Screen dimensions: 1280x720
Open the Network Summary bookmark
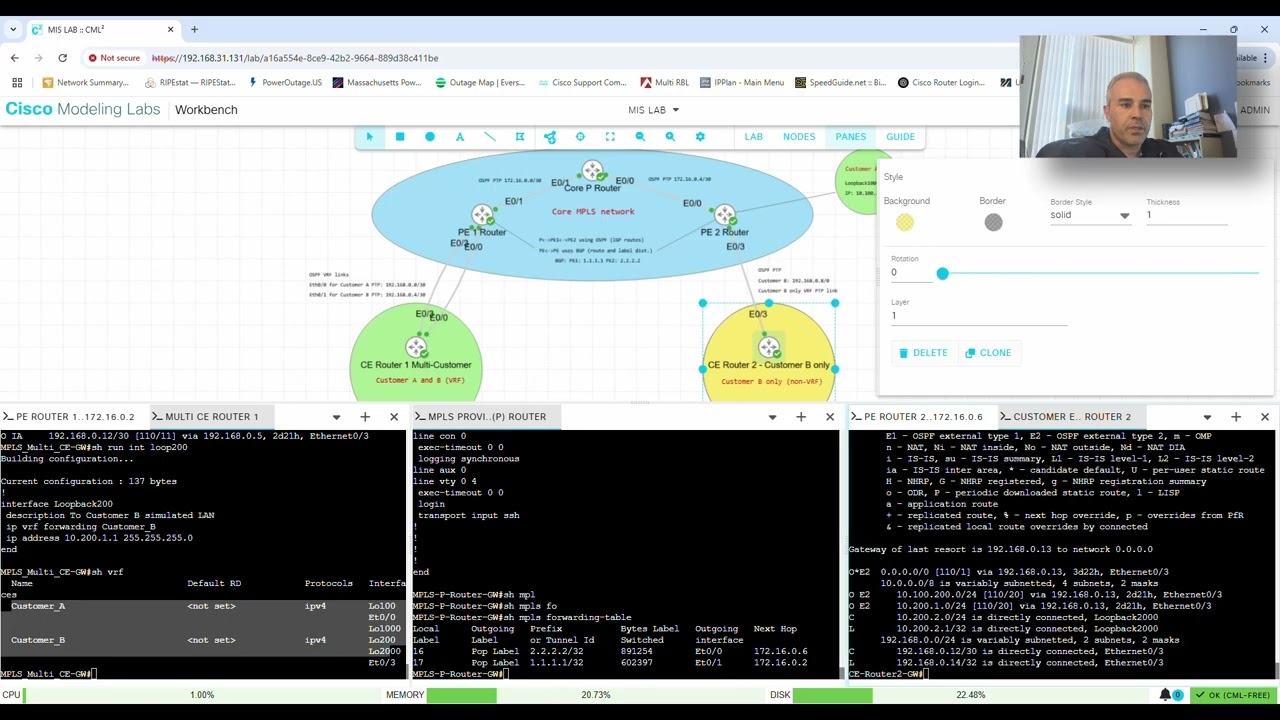click(x=85, y=83)
